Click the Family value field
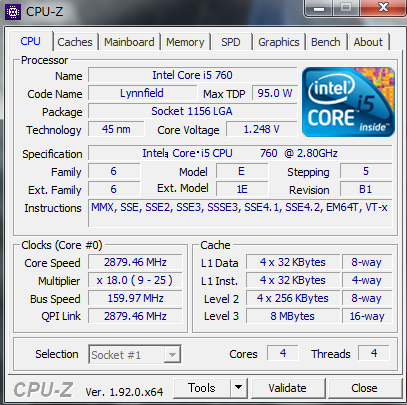The height and width of the screenshot is (405, 407). [x=114, y=171]
